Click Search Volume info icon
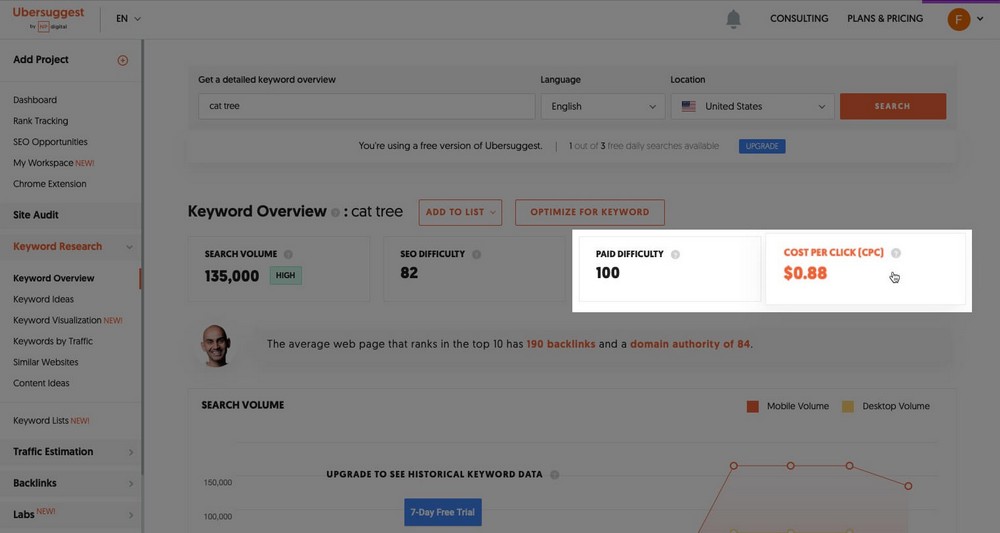 tap(288, 254)
